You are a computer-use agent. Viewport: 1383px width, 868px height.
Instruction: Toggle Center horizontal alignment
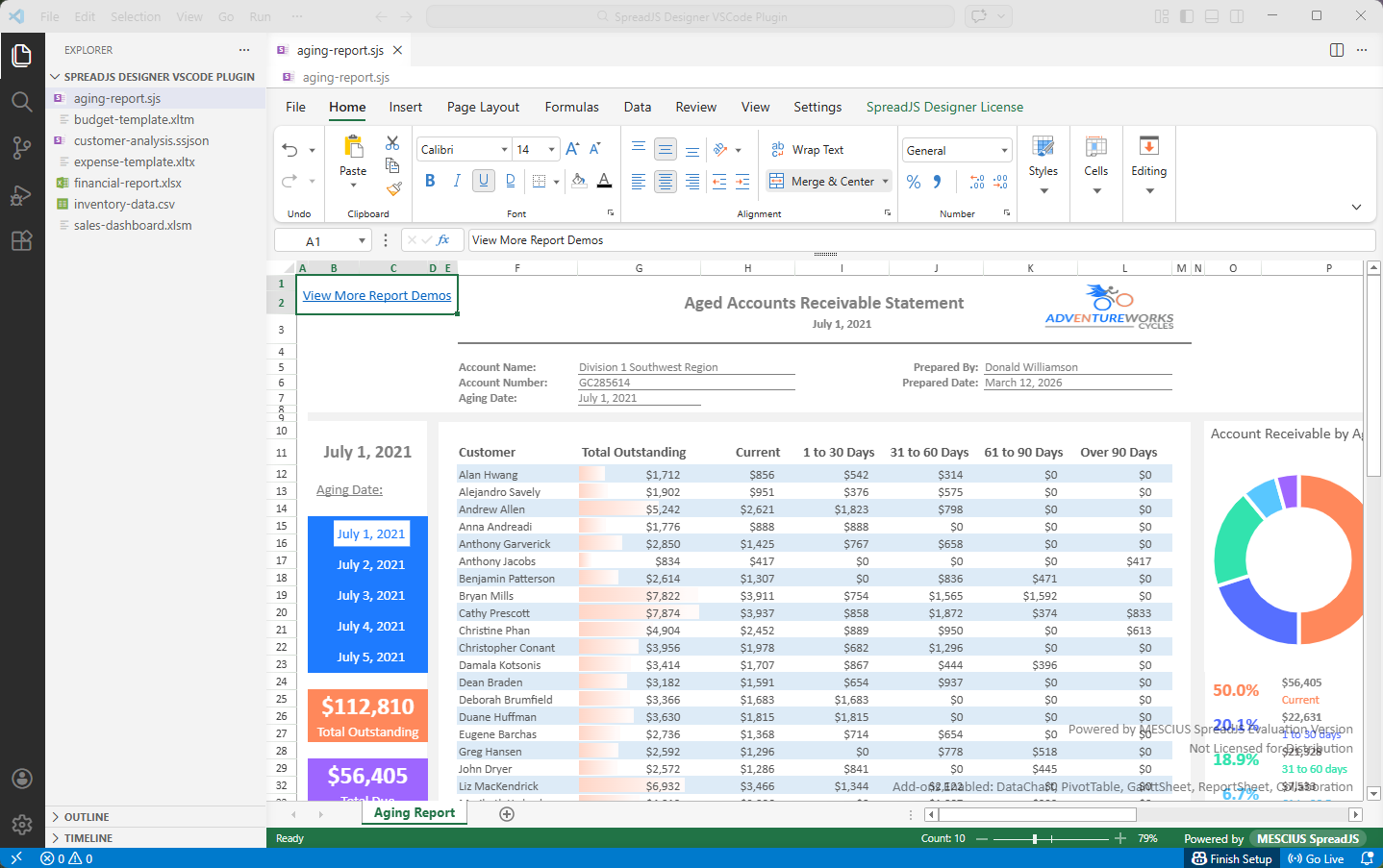[x=666, y=181]
